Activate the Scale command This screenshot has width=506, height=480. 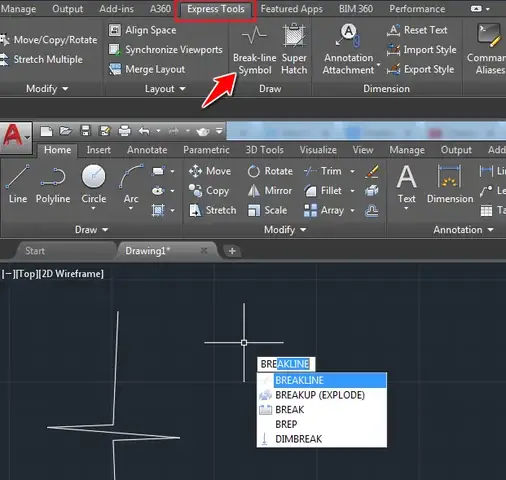(x=267, y=210)
